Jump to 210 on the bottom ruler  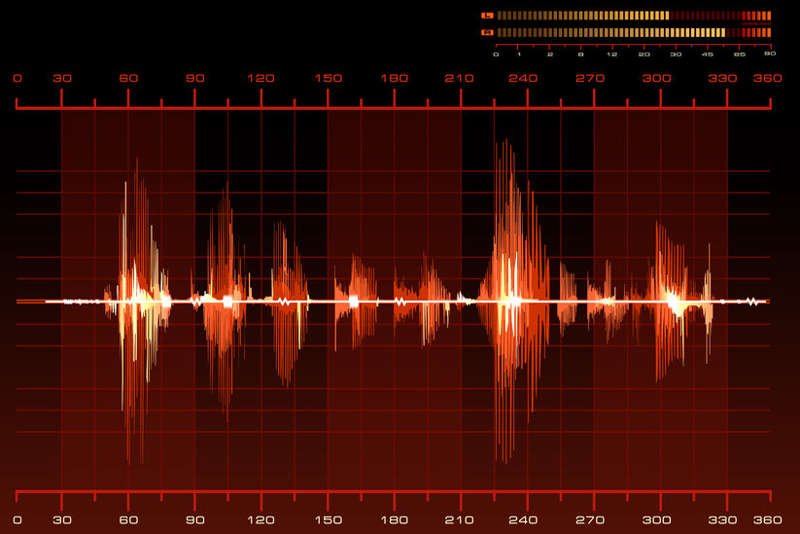pyautogui.click(x=460, y=520)
